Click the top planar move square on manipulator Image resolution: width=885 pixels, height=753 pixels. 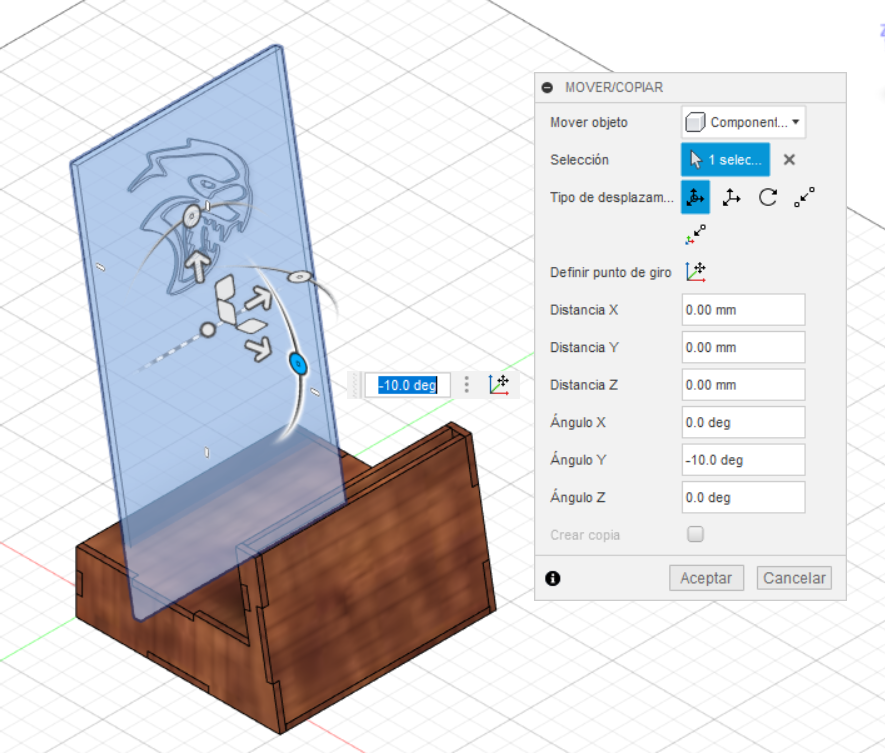click(225, 287)
